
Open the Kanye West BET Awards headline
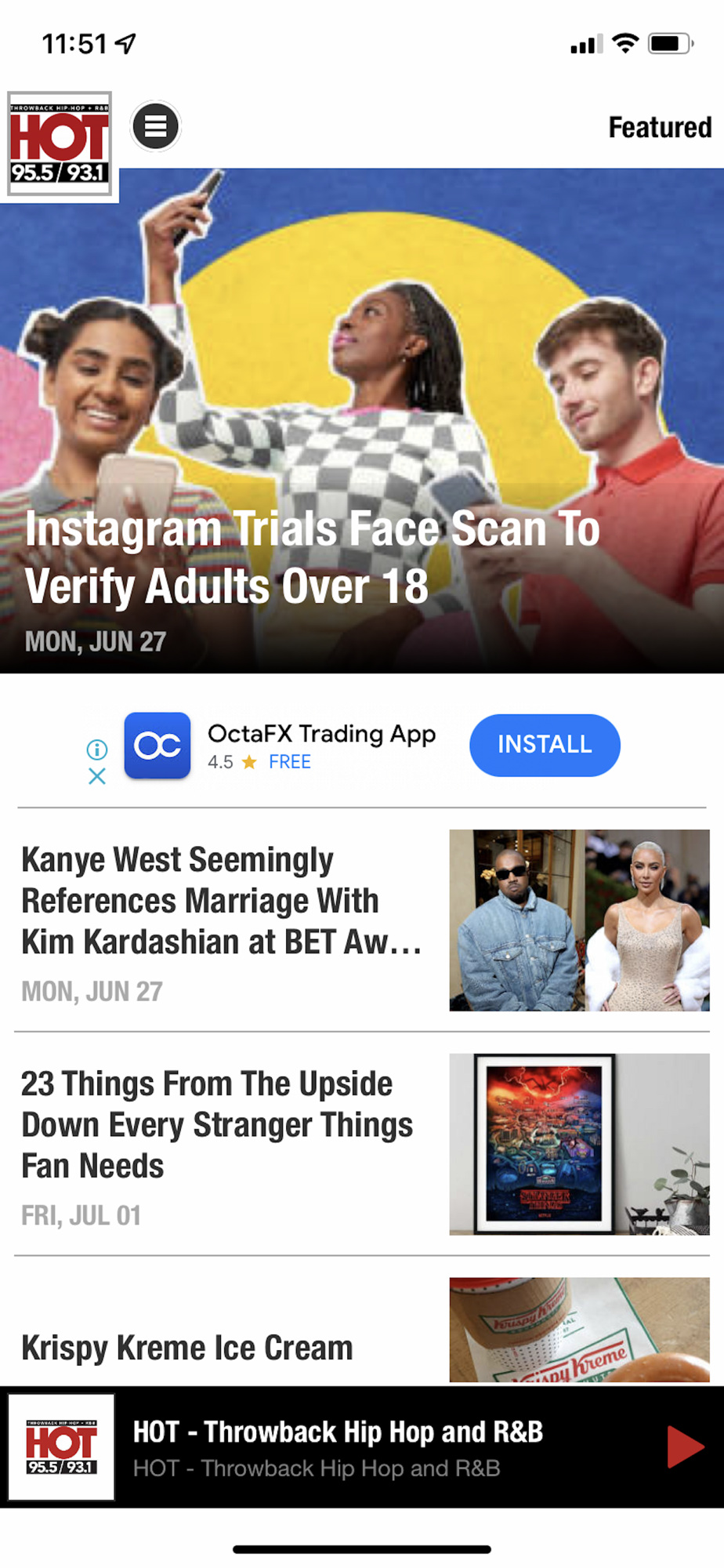tap(222, 900)
